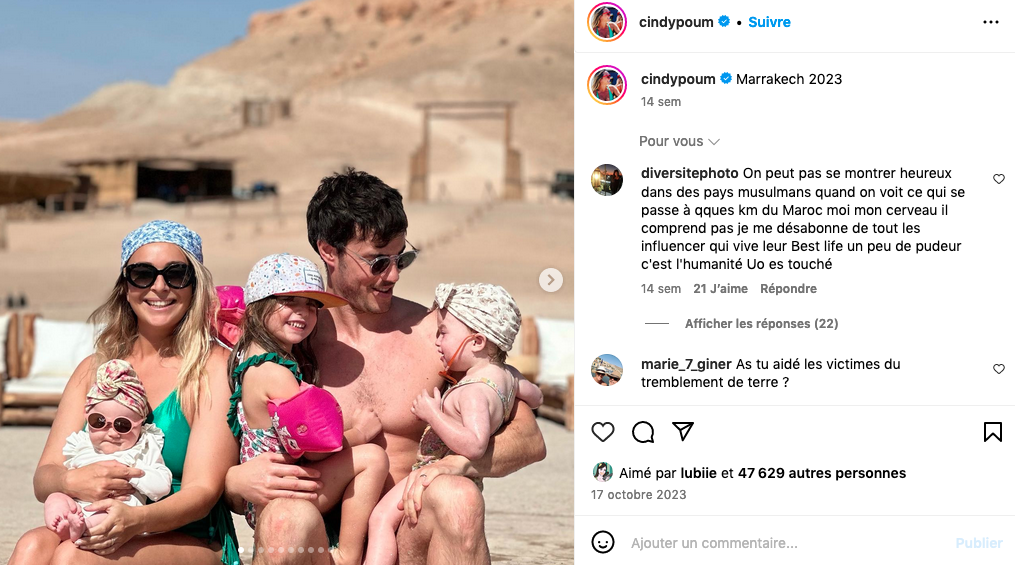Open comments via speech bubble icon
The height and width of the screenshot is (565, 1015).
tap(643, 432)
